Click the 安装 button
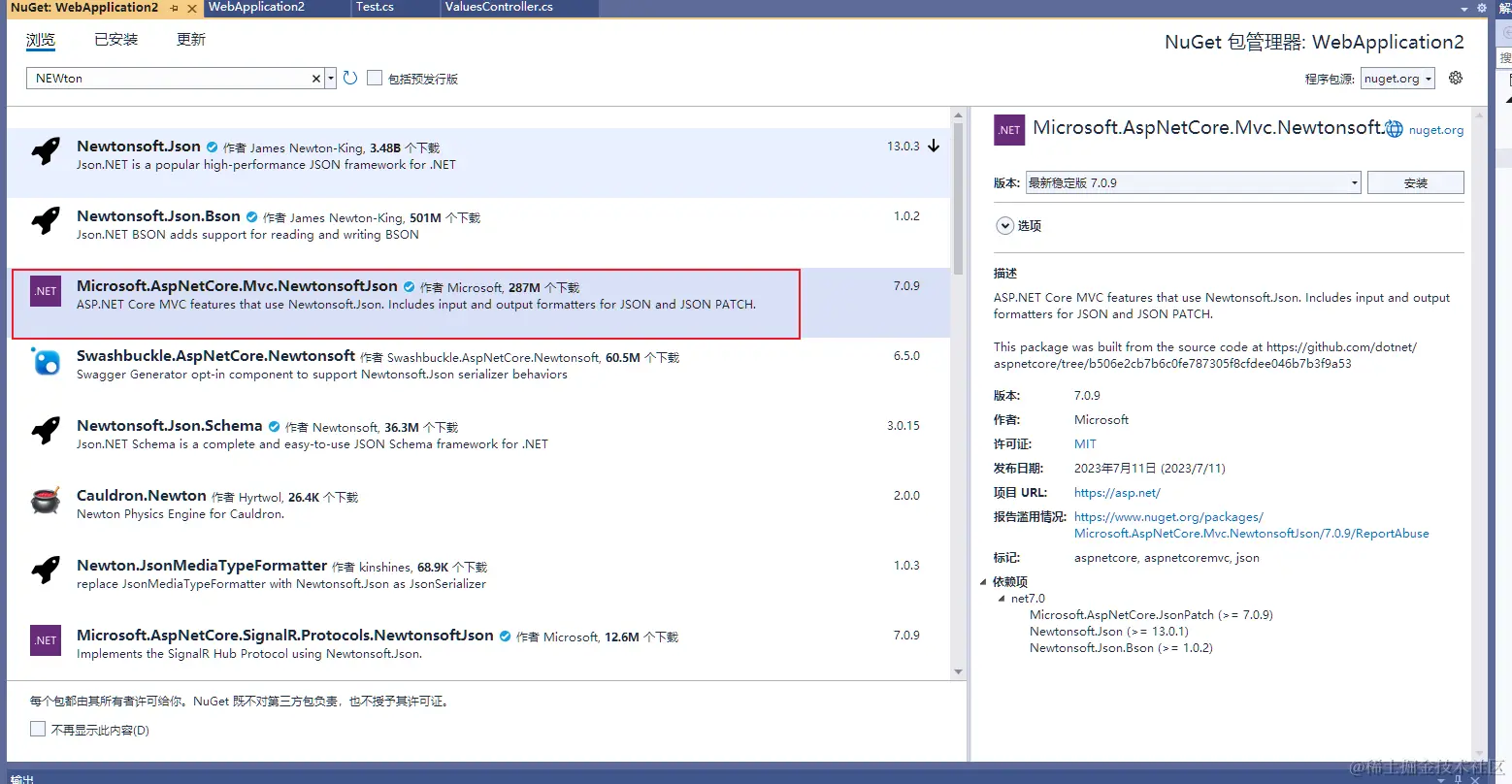 click(x=1416, y=182)
